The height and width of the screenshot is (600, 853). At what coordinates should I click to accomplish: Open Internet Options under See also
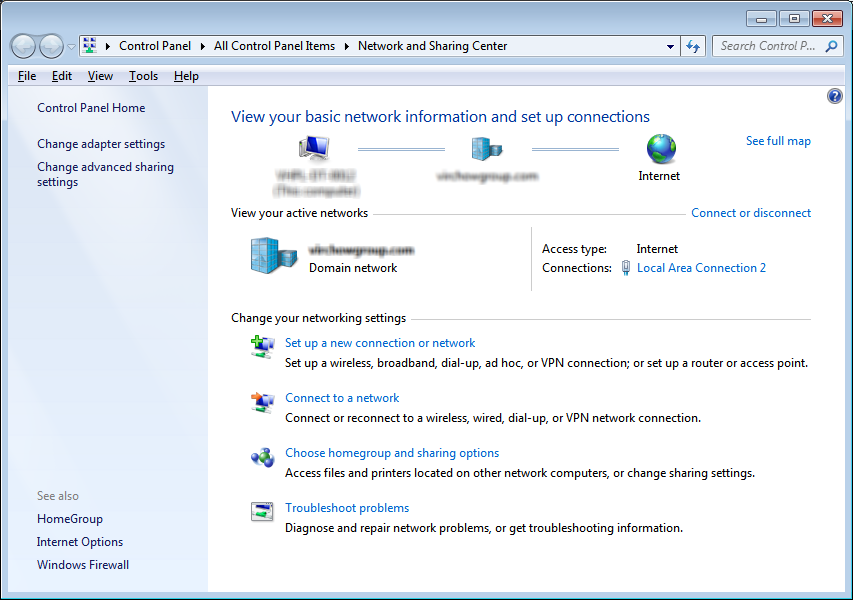pos(80,542)
